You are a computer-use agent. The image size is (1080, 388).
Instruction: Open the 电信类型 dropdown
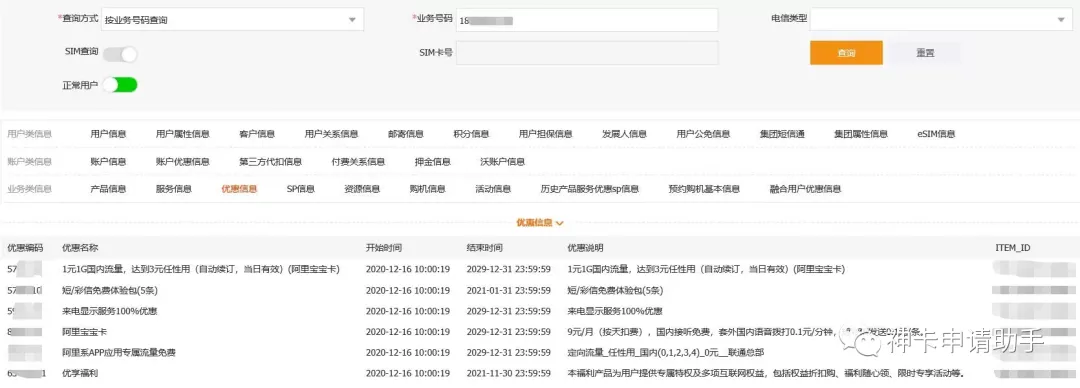tap(941, 20)
